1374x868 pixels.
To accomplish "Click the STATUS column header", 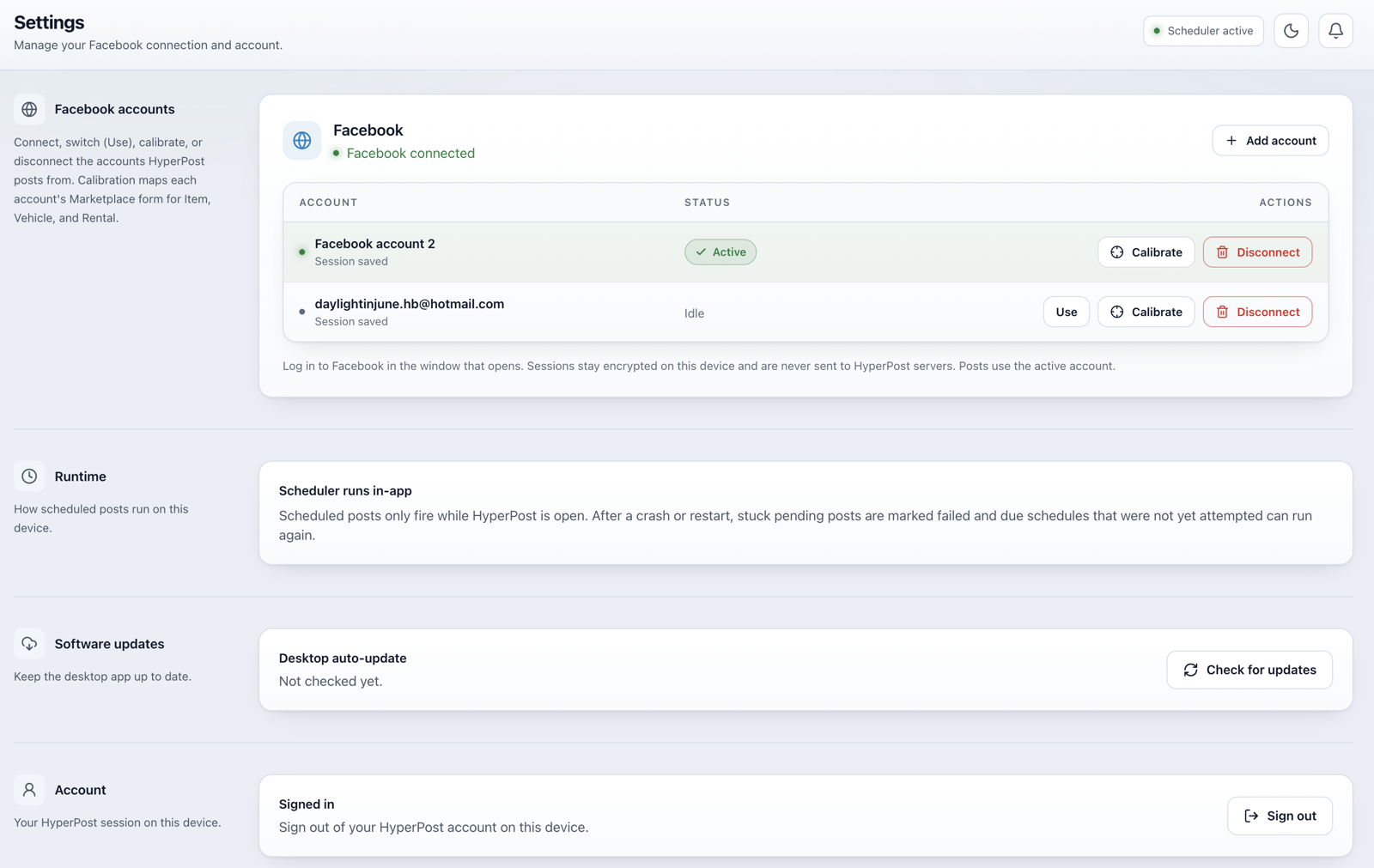I will pos(708,203).
